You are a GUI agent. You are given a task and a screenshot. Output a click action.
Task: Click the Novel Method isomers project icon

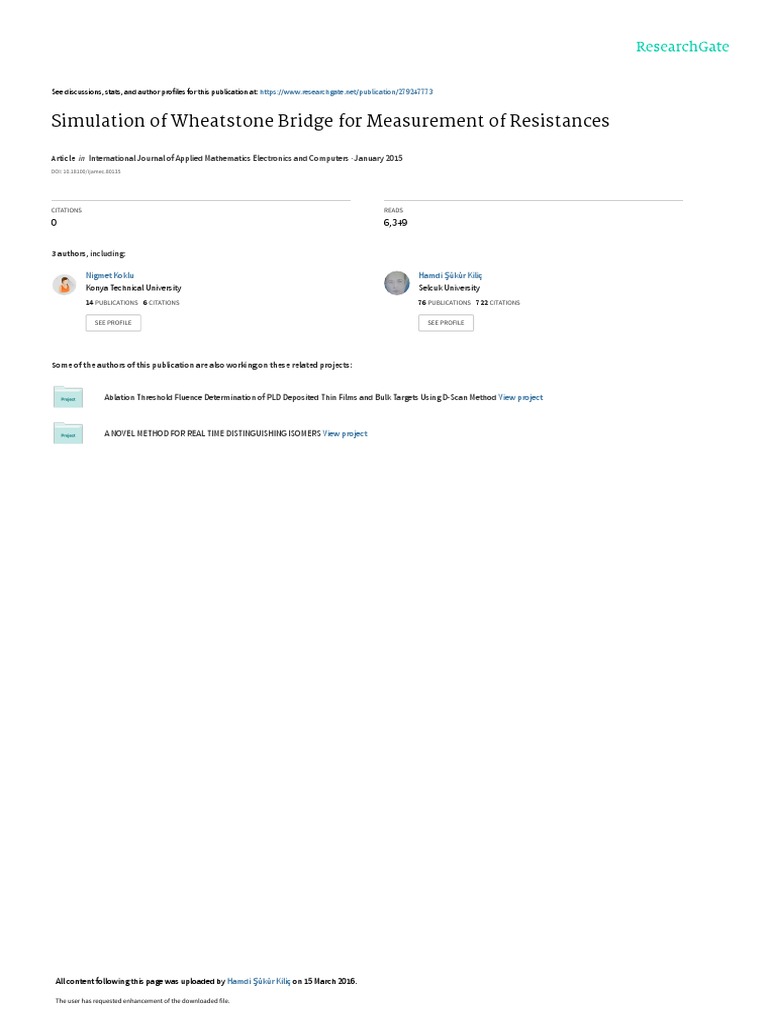(x=68, y=433)
